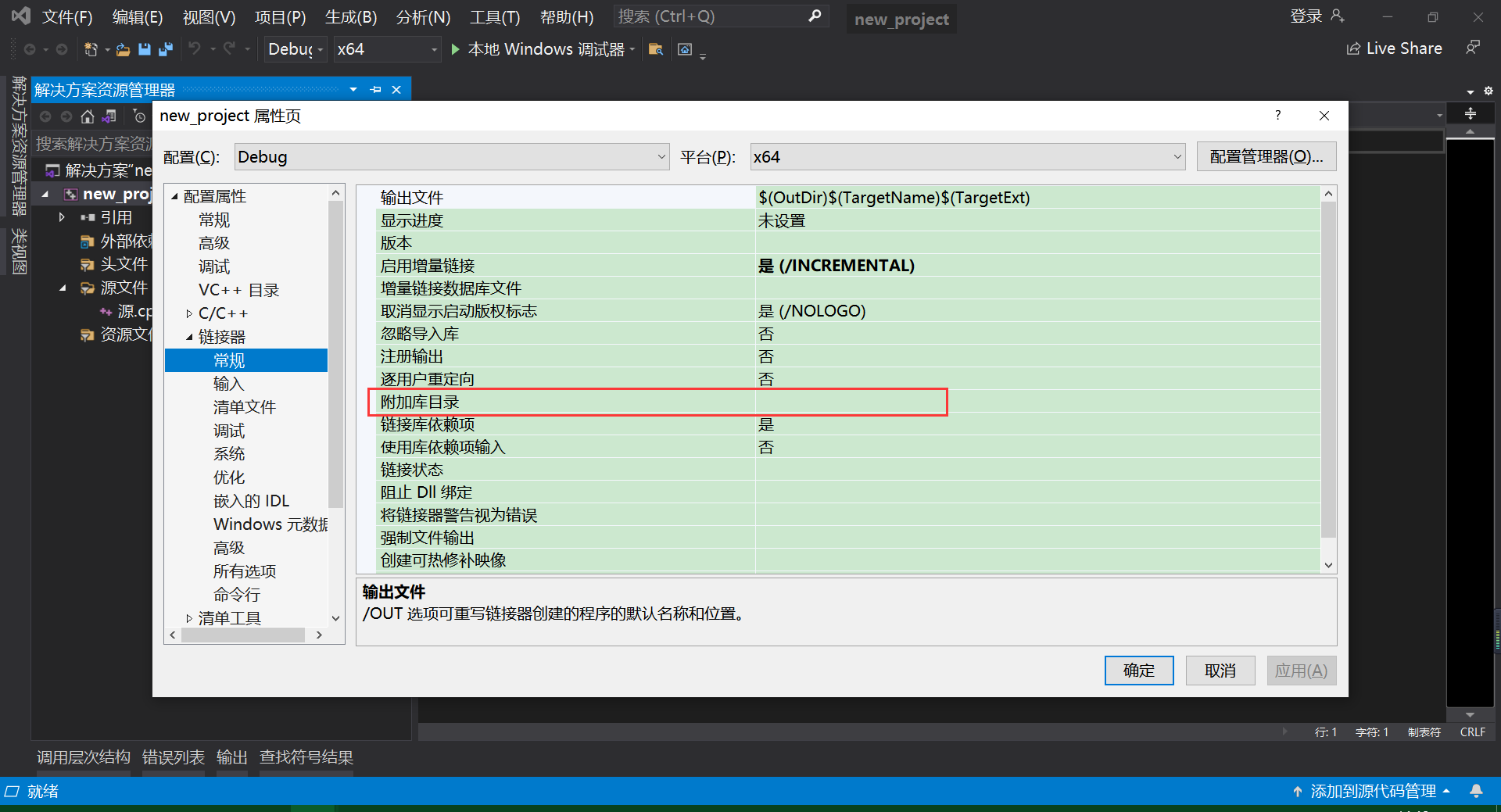This screenshot has height=812, width=1501.
Task: Expand the C/C++ tree node
Action: pos(189,313)
